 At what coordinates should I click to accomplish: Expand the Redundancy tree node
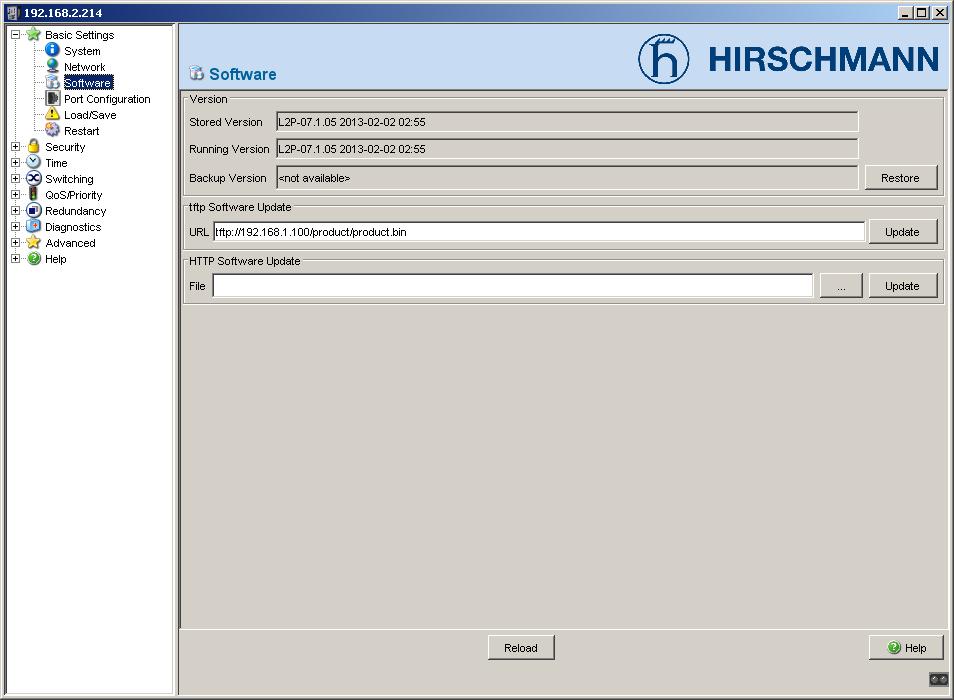point(15,210)
